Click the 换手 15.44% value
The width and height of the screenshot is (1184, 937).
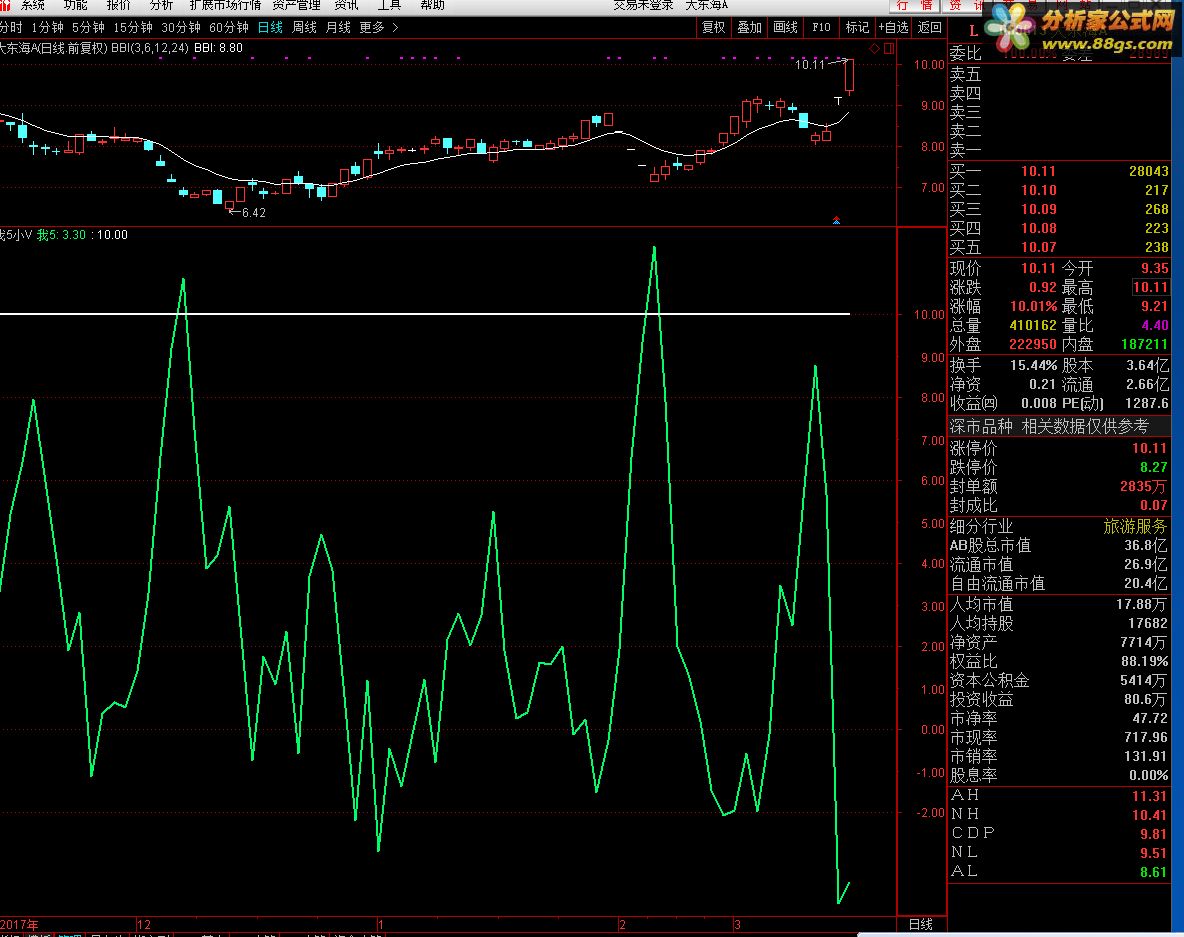tap(1034, 365)
